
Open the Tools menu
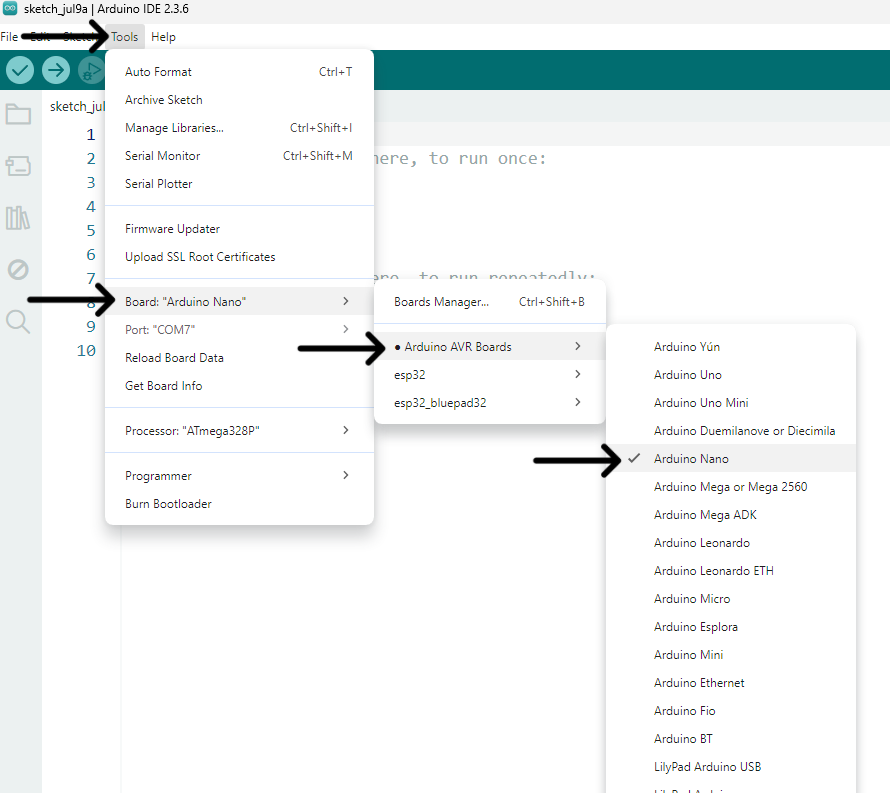click(x=124, y=37)
